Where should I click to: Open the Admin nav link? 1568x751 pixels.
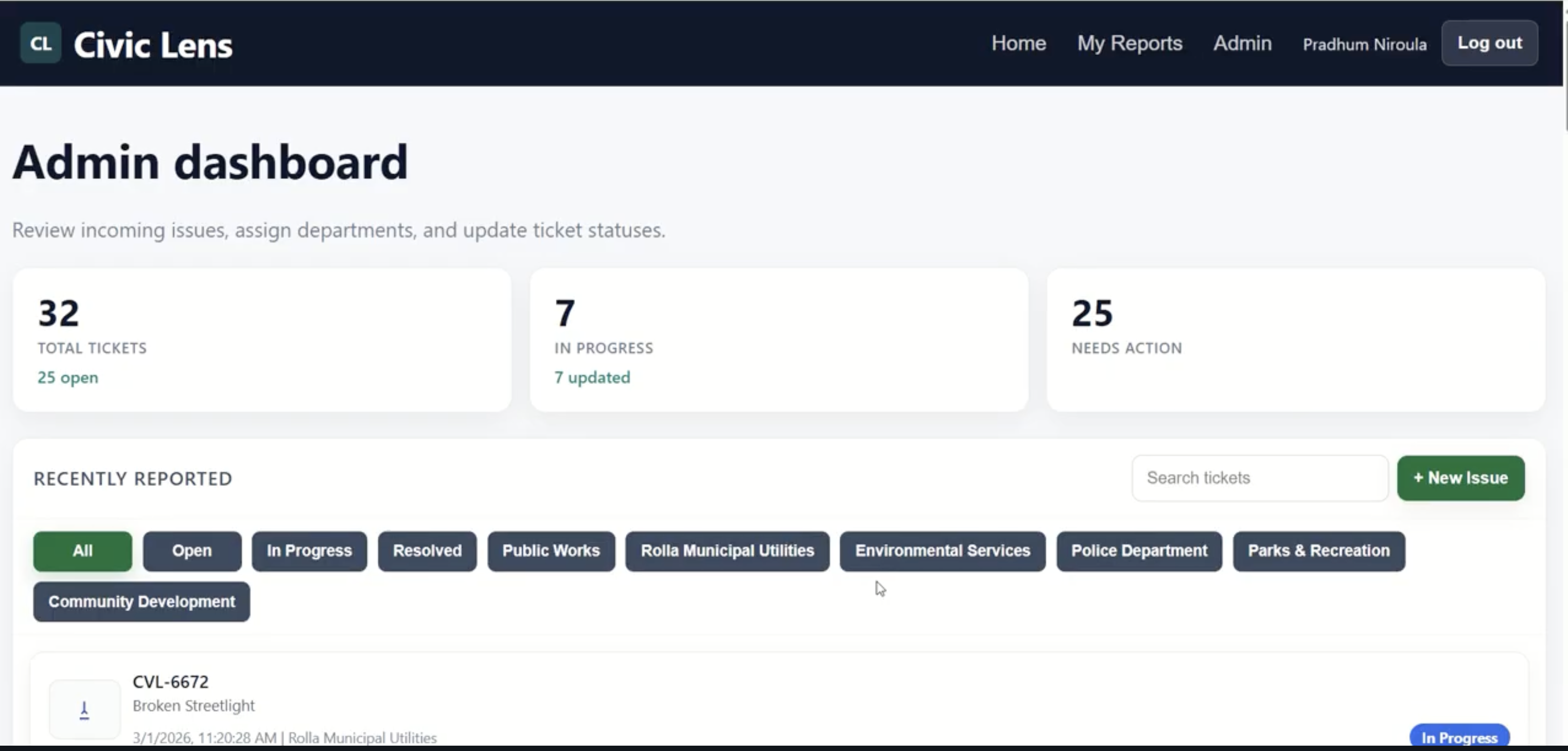[x=1242, y=43]
